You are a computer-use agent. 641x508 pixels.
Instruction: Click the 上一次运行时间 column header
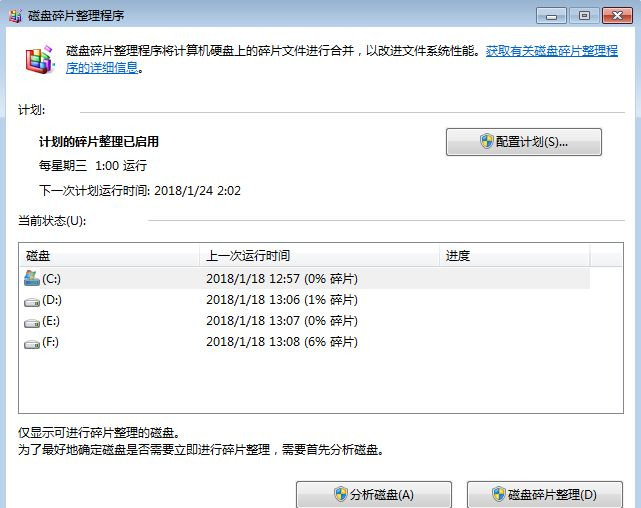319,256
